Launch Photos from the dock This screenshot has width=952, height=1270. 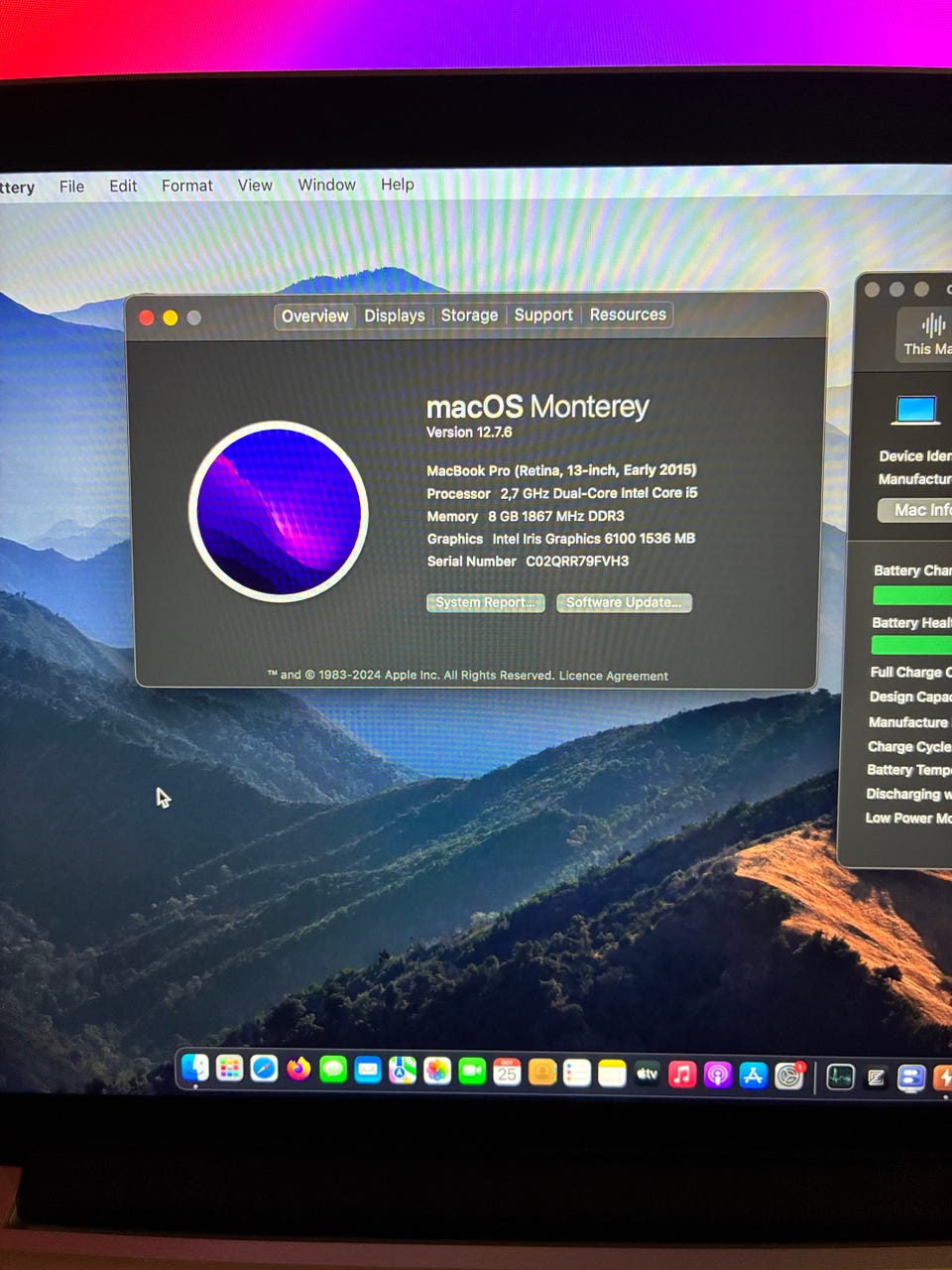coord(437,1072)
